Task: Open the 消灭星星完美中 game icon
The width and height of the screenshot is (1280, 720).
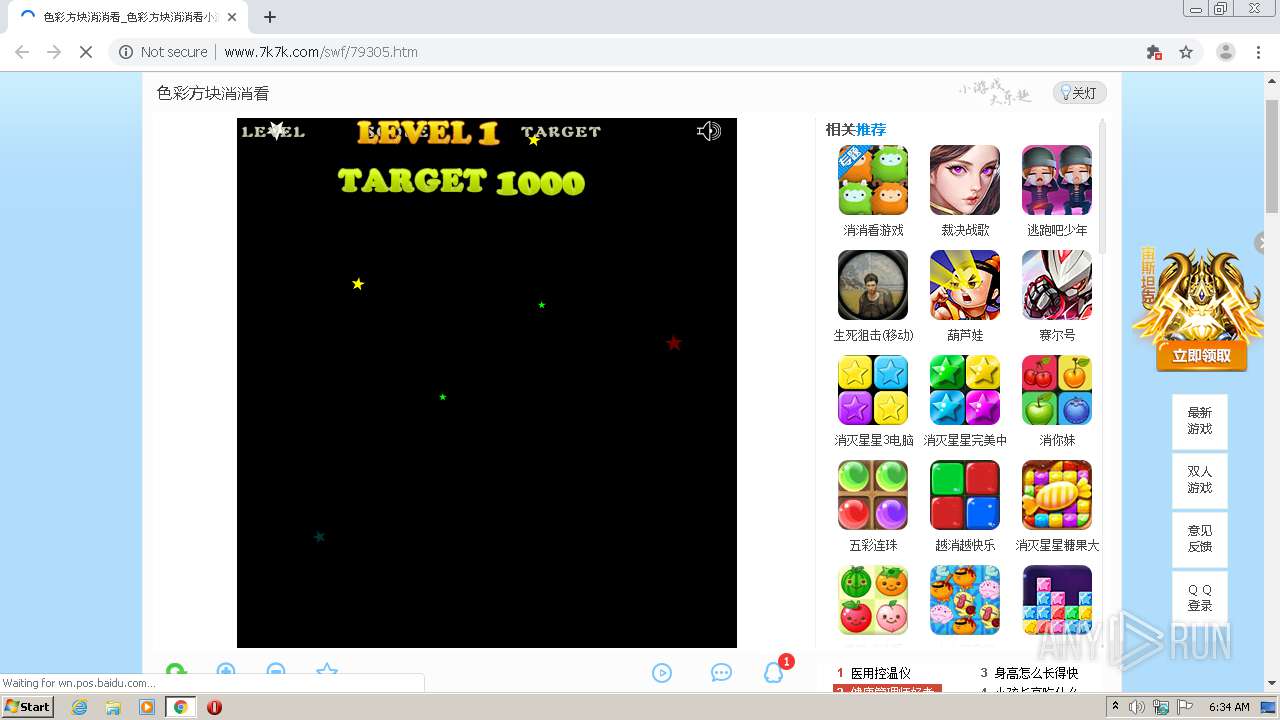Action: click(965, 390)
